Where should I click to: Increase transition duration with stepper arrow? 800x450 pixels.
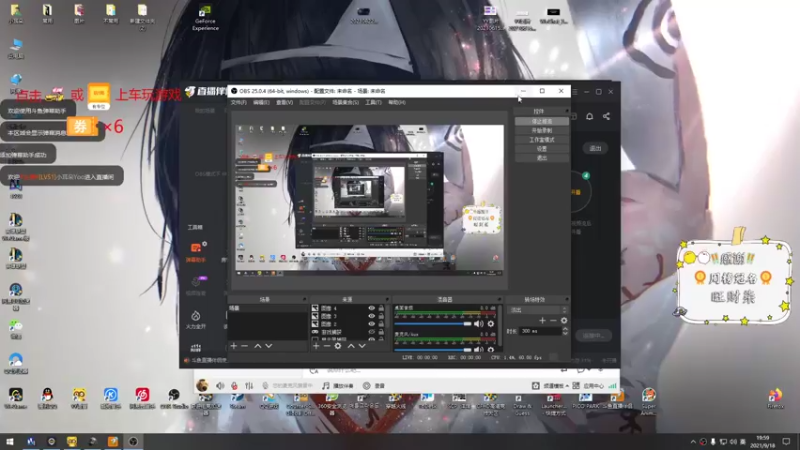click(565, 329)
